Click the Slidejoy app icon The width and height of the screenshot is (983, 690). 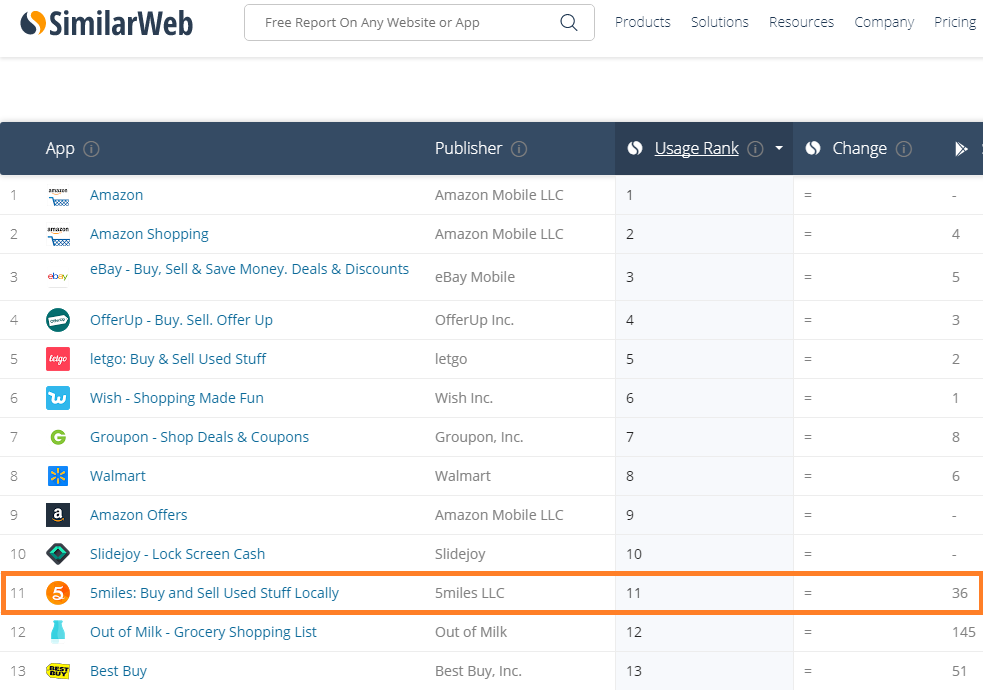(x=58, y=554)
